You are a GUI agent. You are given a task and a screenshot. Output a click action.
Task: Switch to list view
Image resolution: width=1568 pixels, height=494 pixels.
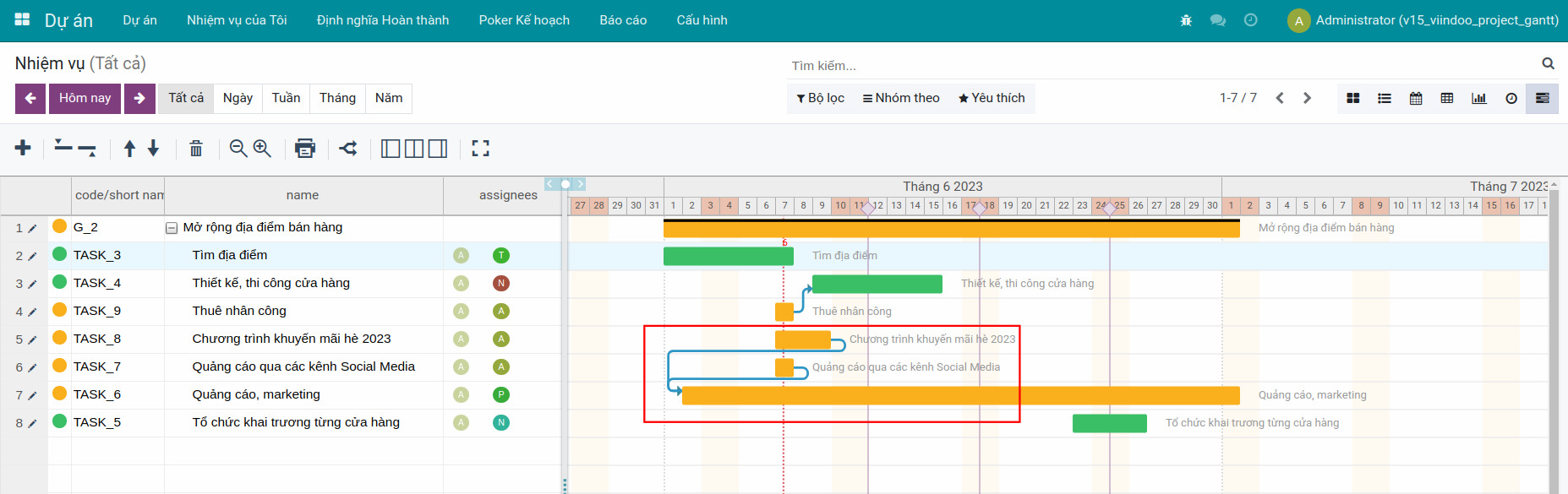[x=1384, y=99]
